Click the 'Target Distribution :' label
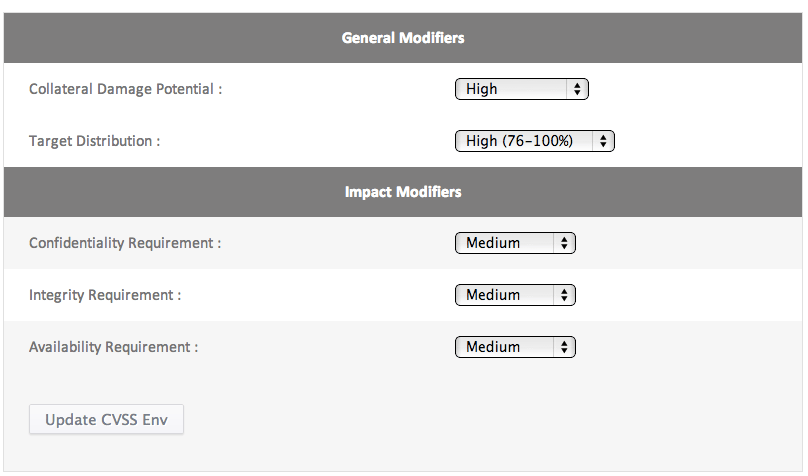 (94, 141)
